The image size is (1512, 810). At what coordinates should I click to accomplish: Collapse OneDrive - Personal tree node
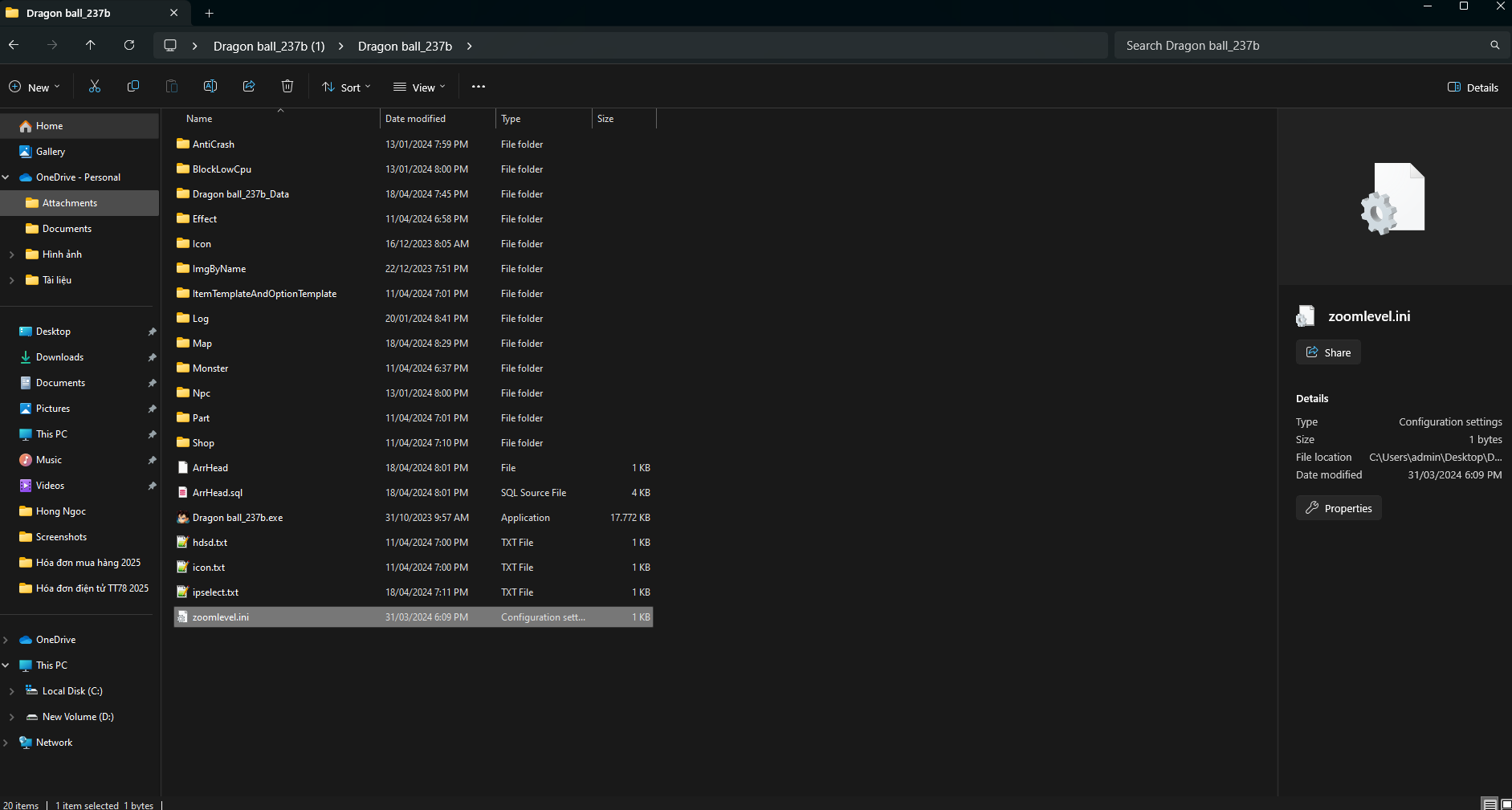click(6, 177)
